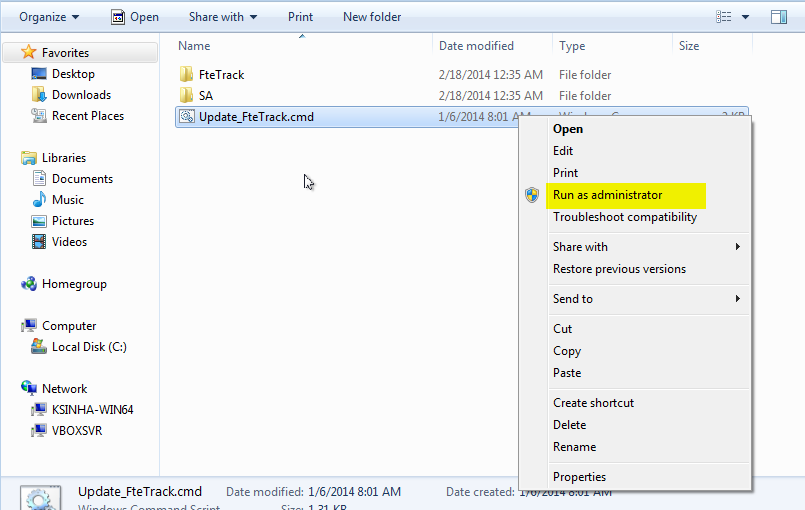805x510 pixels.
Task: Click the Music note icon
Action: 39,199
